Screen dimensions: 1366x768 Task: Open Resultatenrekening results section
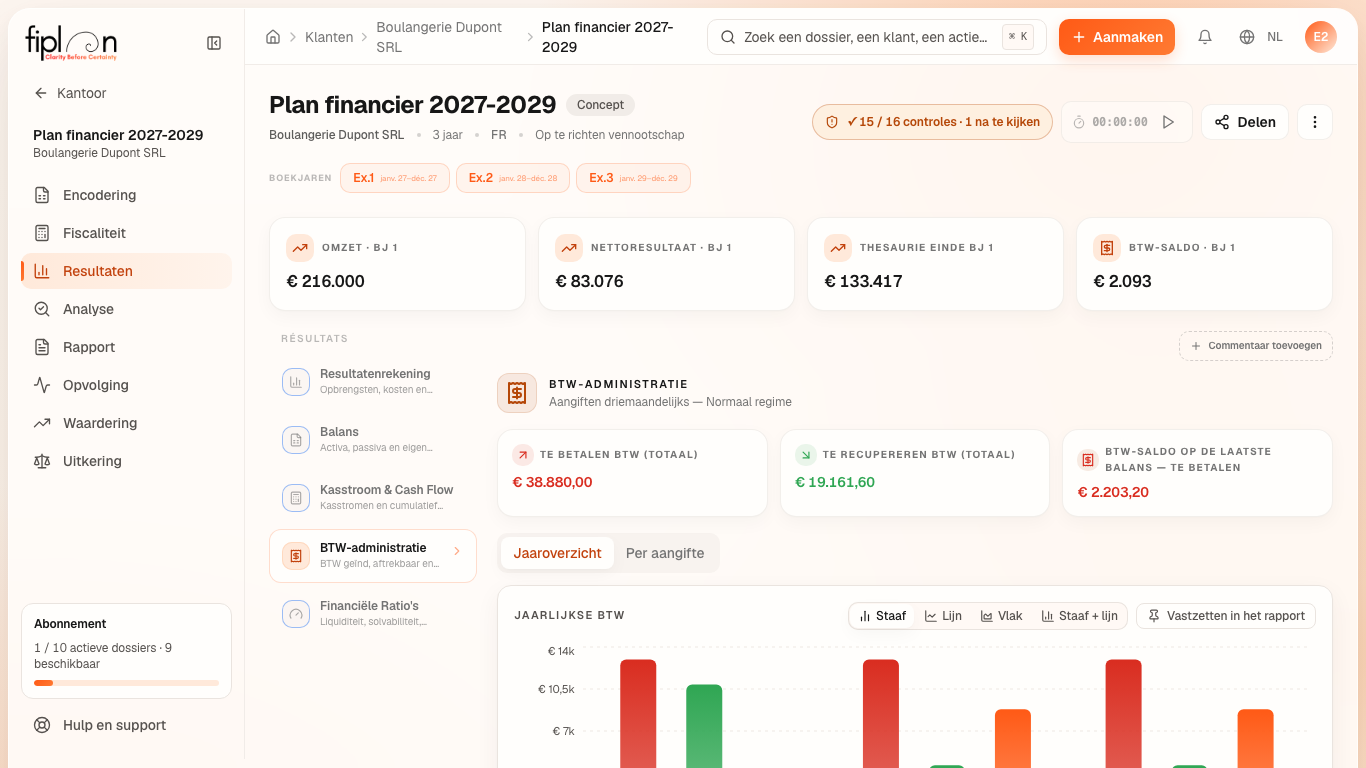(x=373, y=381)
